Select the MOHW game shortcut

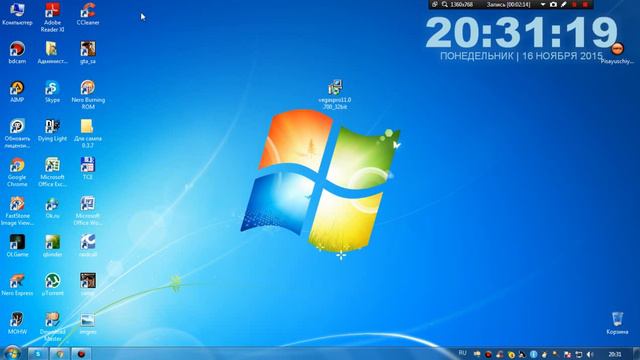(17, 323)
